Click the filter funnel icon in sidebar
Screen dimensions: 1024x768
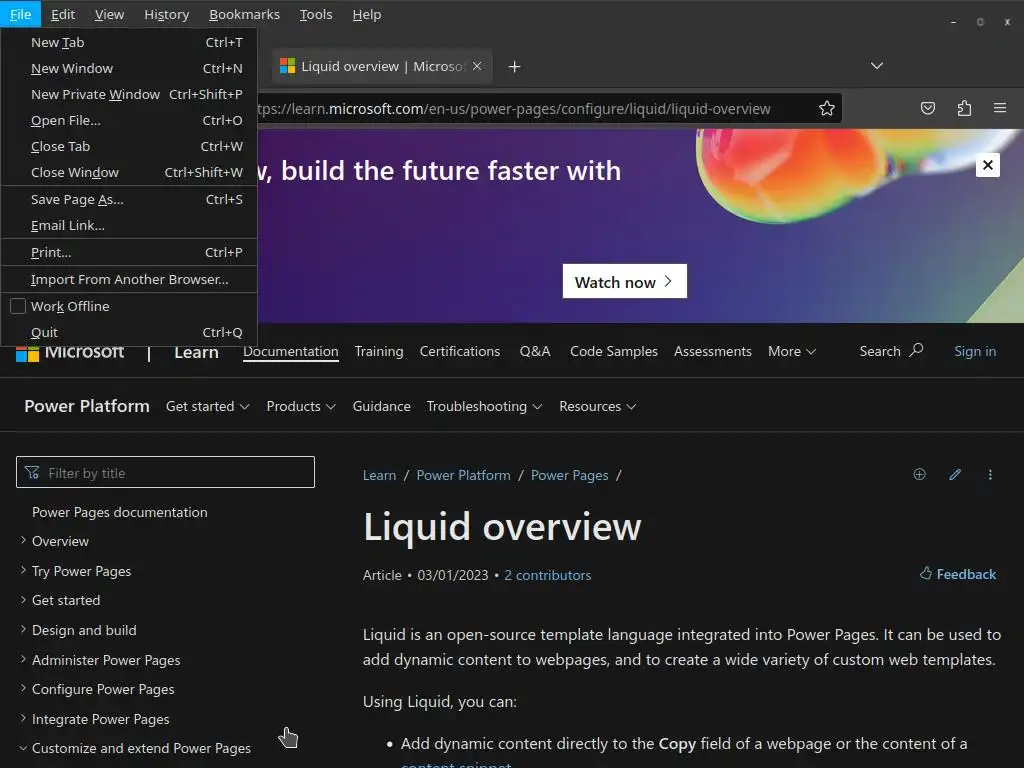coord(32,472)
